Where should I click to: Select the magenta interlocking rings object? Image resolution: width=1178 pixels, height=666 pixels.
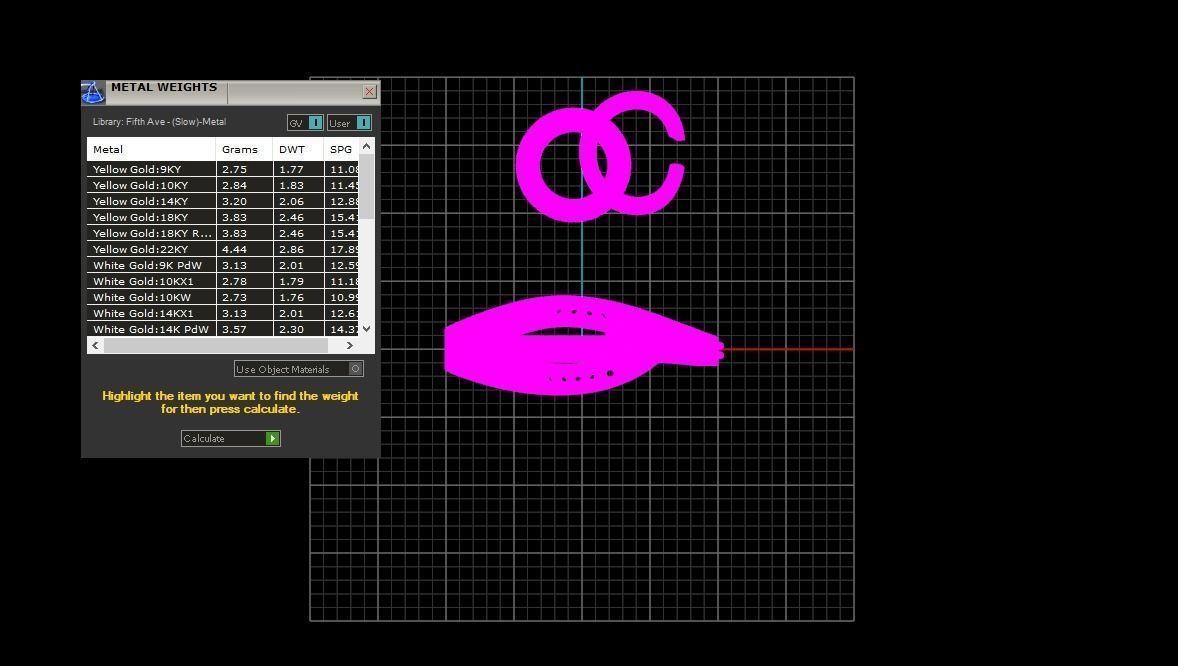600,156
